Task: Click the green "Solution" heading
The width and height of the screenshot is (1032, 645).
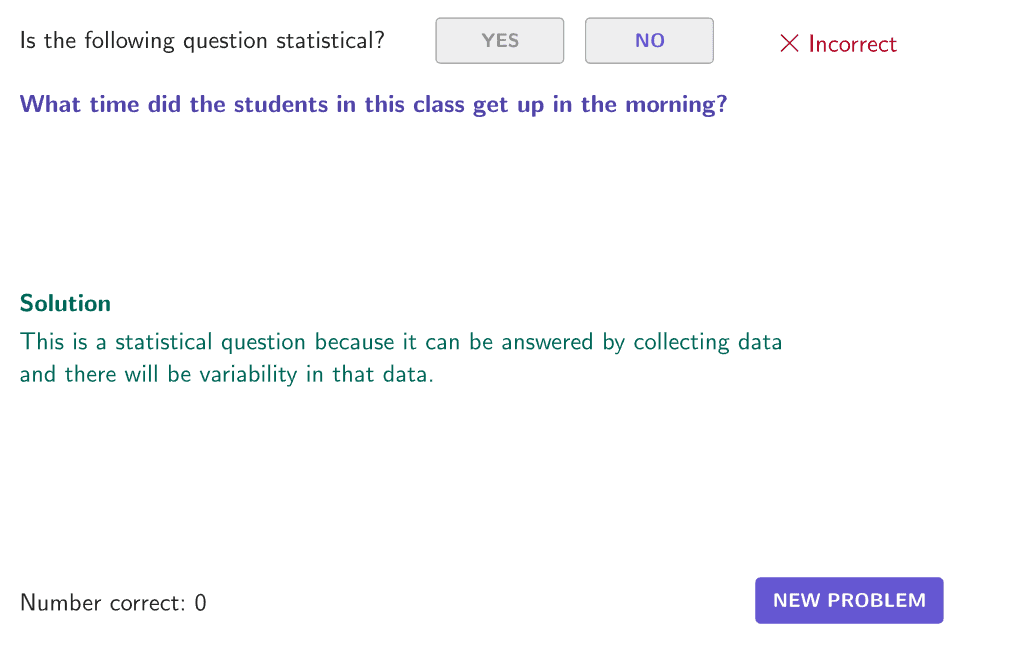Action: point(65,303)
